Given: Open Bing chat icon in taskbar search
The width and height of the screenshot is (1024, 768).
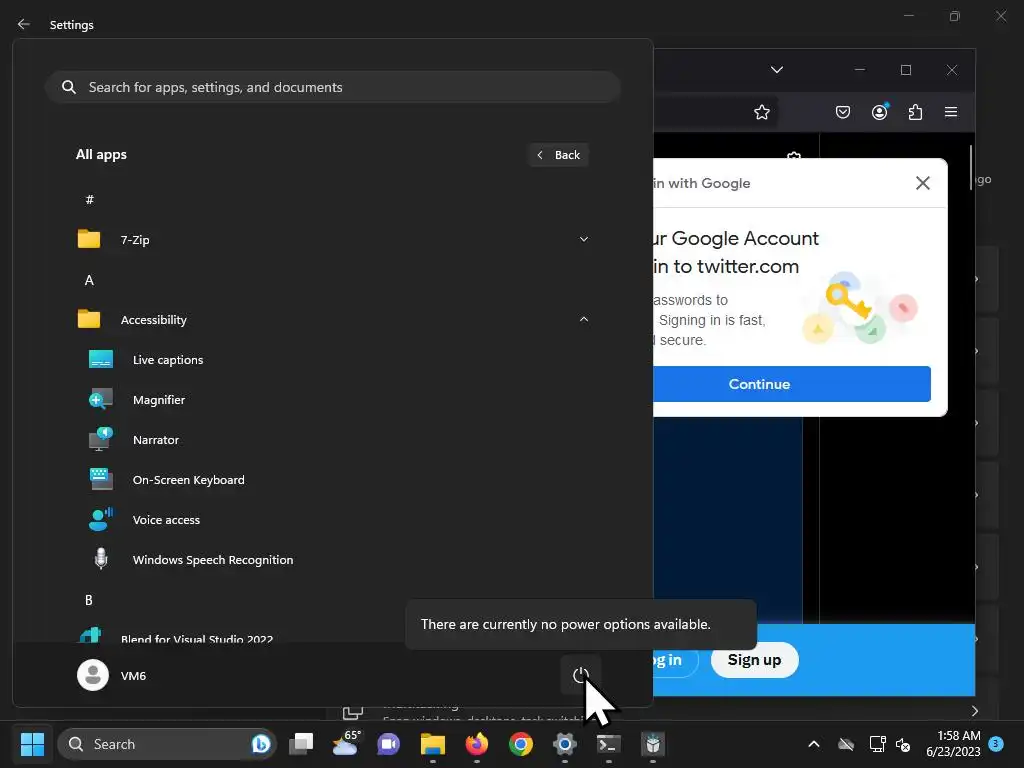Looking at the screenshot, I should coord(261,744).
